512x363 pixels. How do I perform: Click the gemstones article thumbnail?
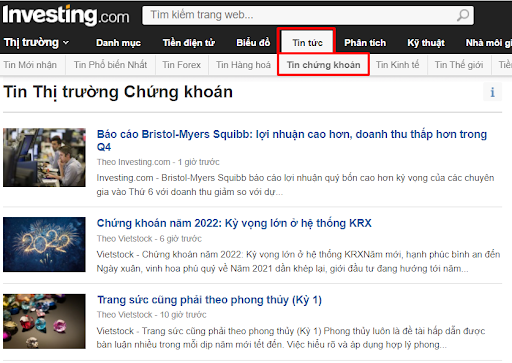coord(44,321)
